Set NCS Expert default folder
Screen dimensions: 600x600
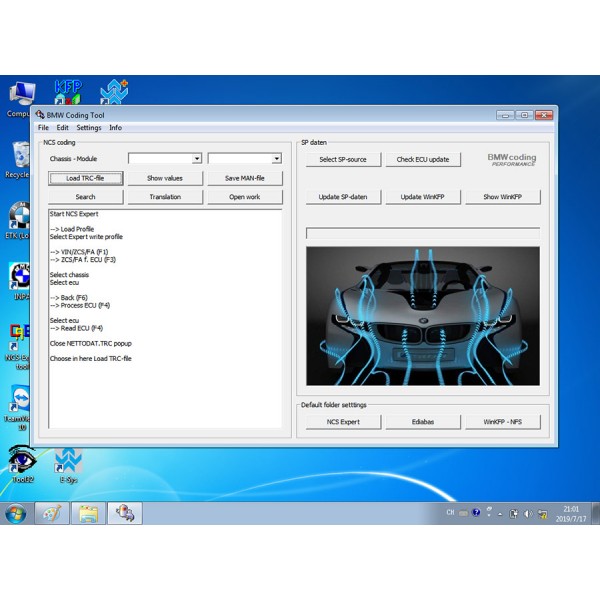pyautogui.click(x=343, y=422)
